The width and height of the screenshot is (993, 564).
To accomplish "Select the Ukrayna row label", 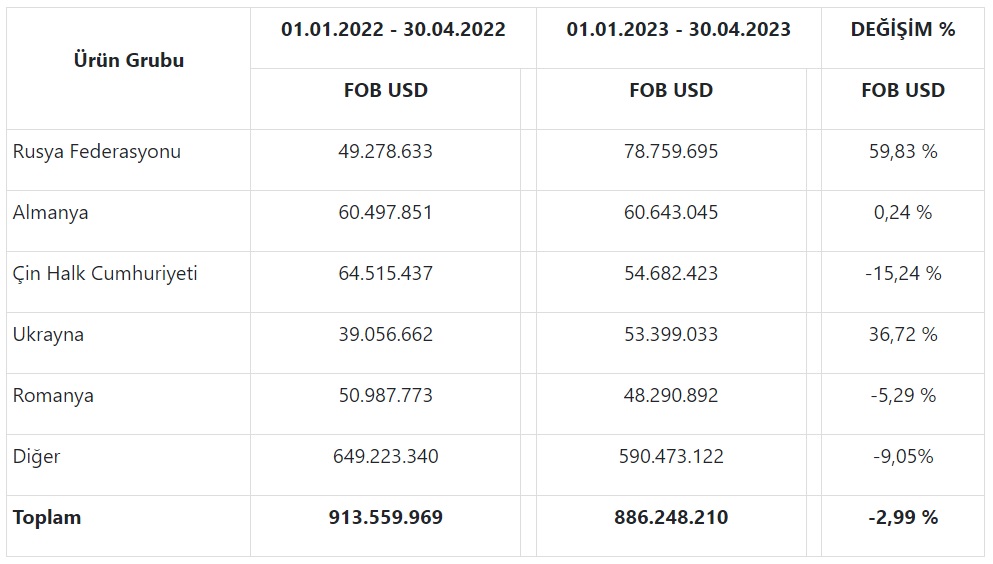I will click(x=48, y=334).
